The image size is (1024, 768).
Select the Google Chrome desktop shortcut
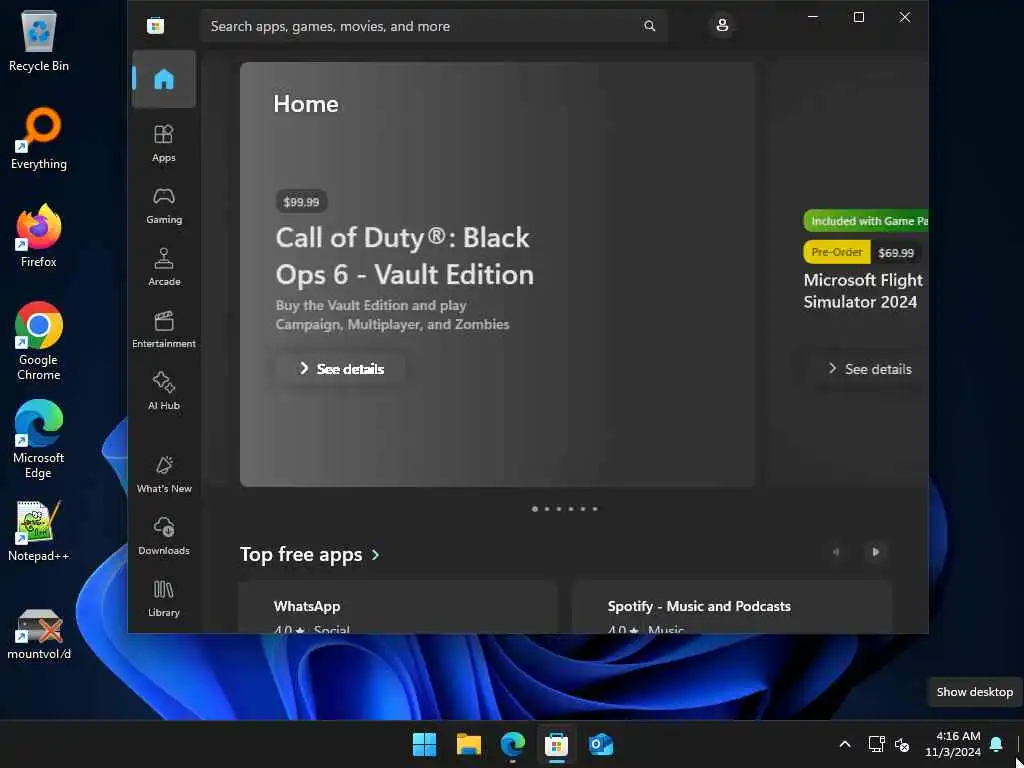tap(39, 342)
